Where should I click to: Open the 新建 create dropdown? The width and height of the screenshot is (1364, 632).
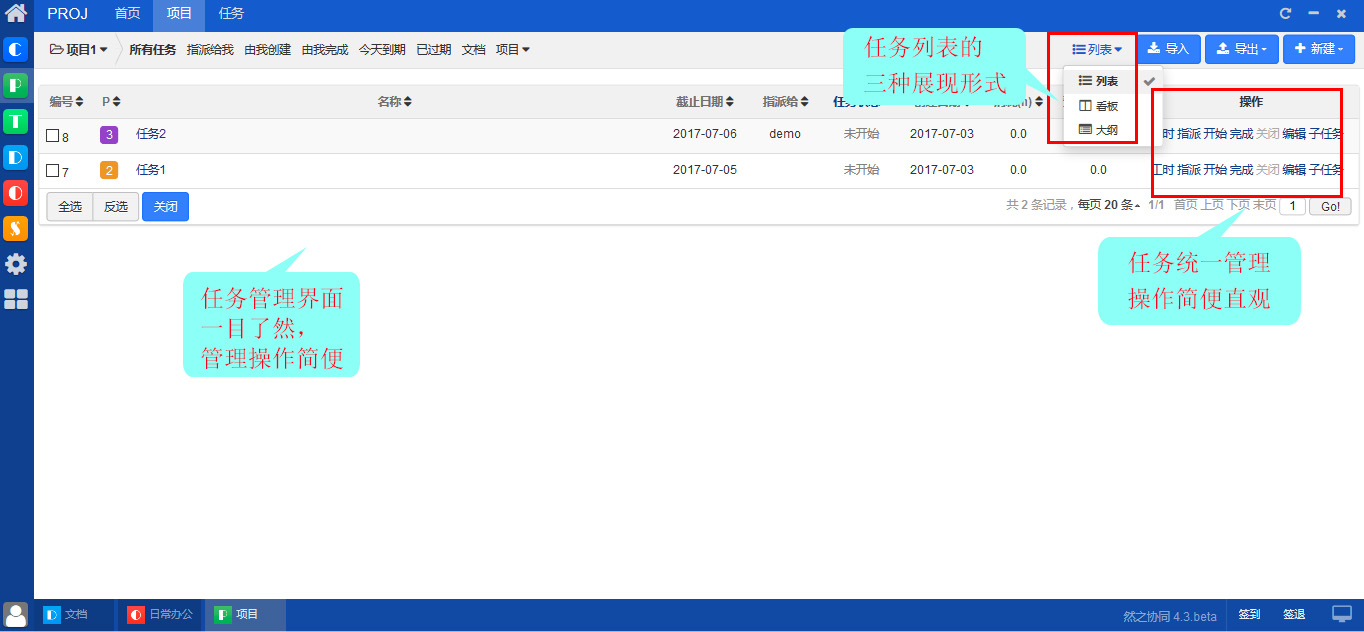point(1319,49)
